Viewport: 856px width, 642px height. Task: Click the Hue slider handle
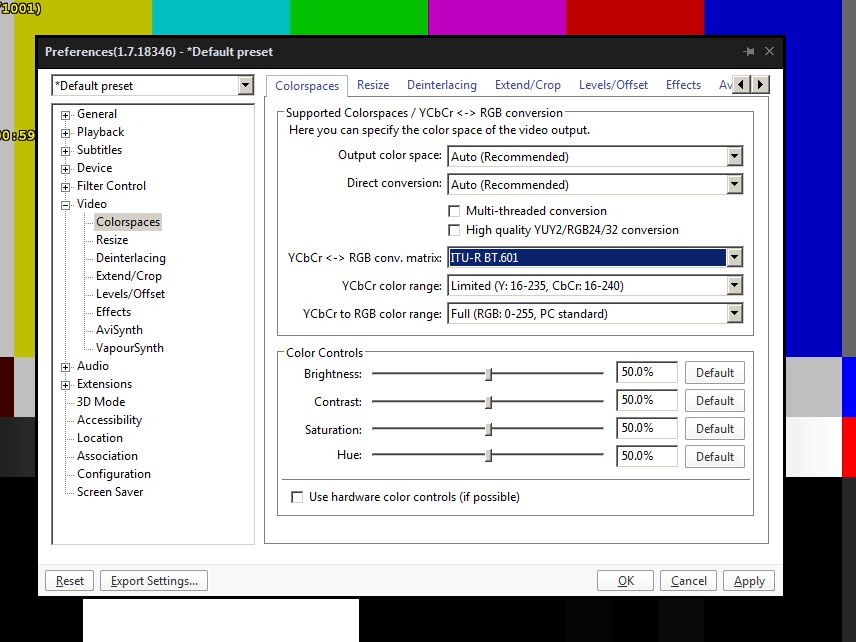click(x=489, y=455)
